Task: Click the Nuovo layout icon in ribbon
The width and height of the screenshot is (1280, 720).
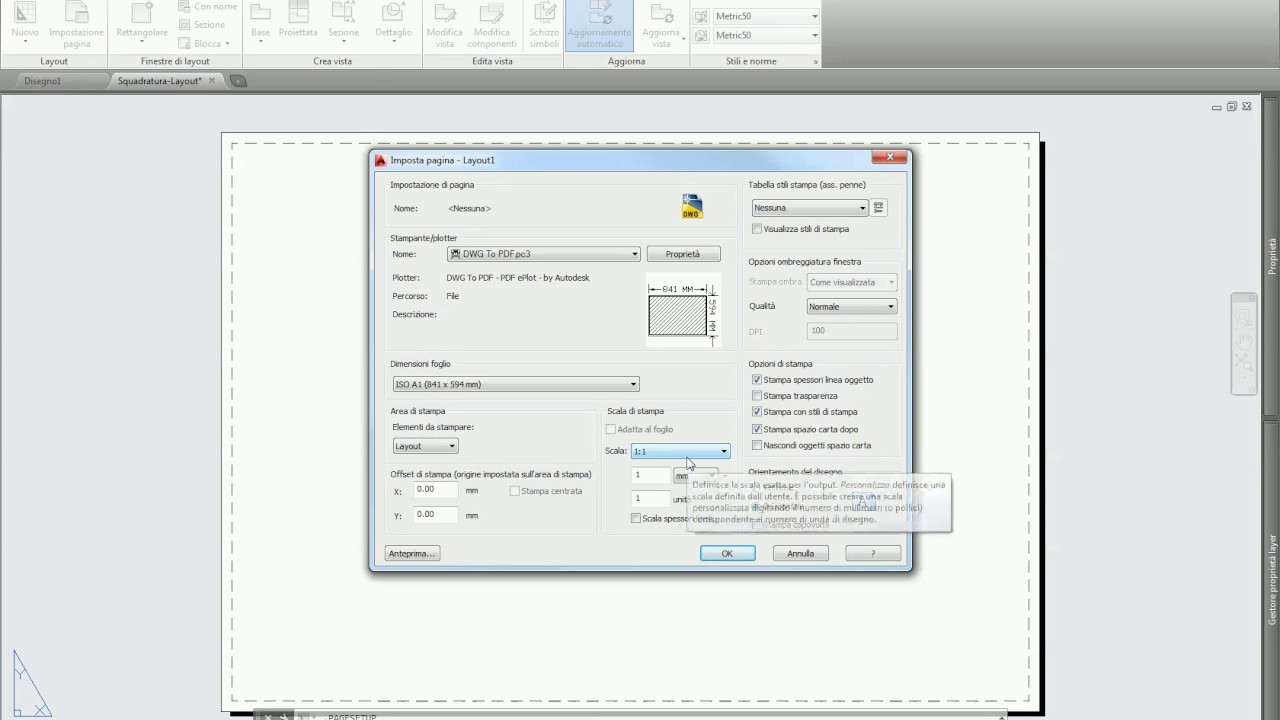Action: [x=25, y=24]
